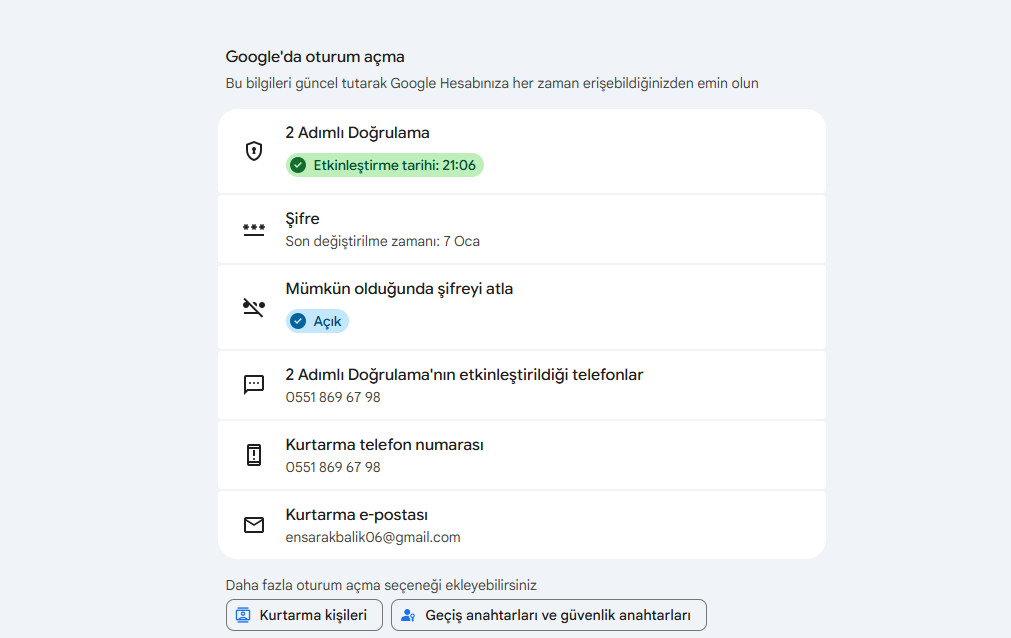Click the Etkinleştirme tarihi: 21:06 status badge
Viewport: 1011px width, 638px height.
point(385,165)
